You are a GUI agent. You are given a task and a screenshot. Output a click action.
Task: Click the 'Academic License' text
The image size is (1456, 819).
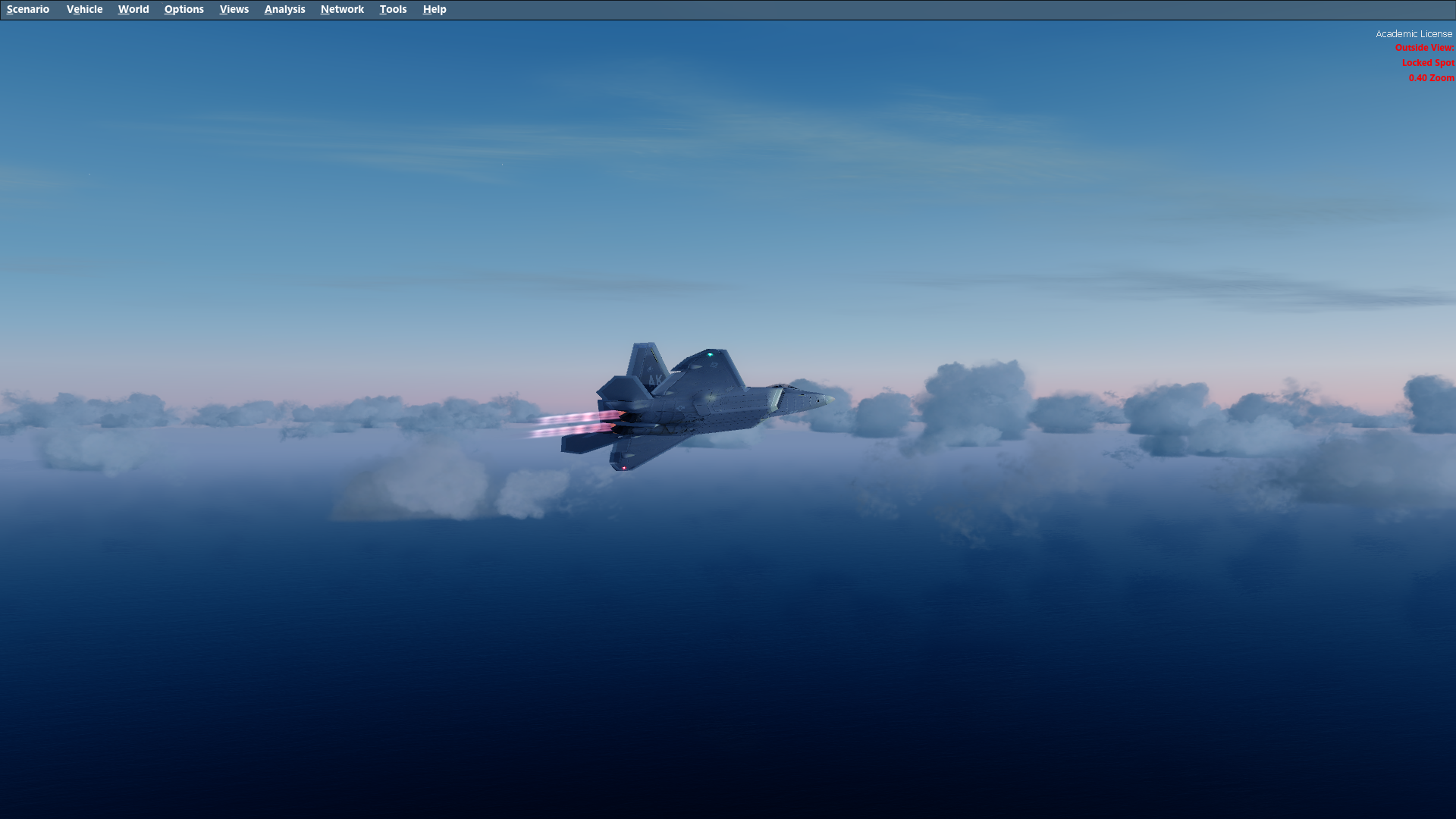(x=1414, y=33)
